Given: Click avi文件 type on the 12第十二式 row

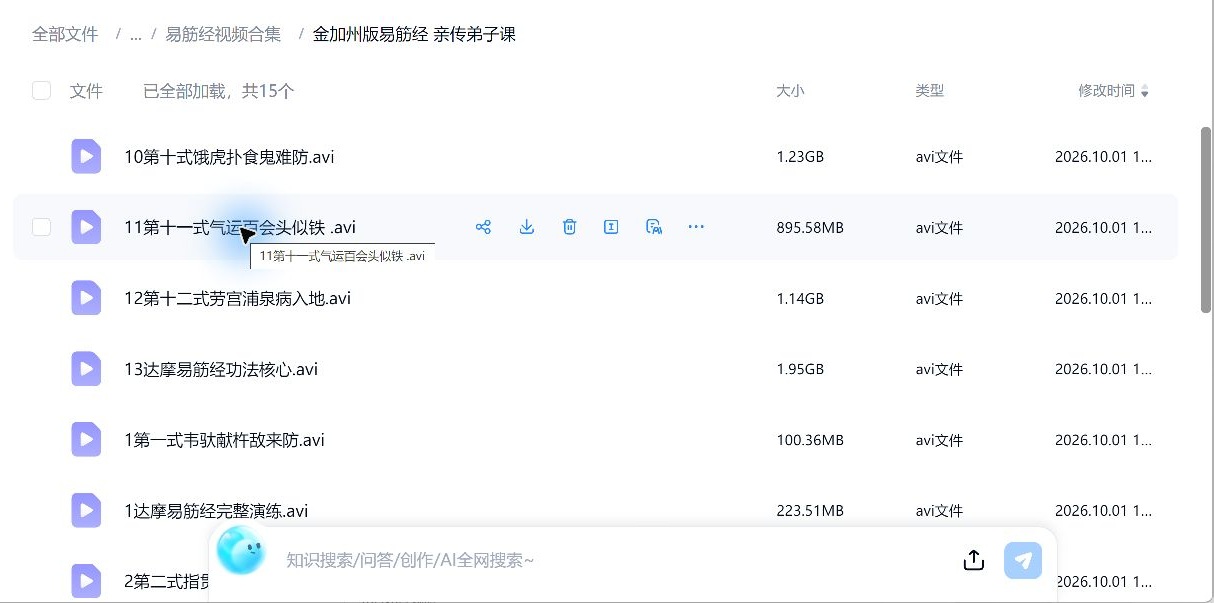Looking at the screenshot, I should 939,299.
